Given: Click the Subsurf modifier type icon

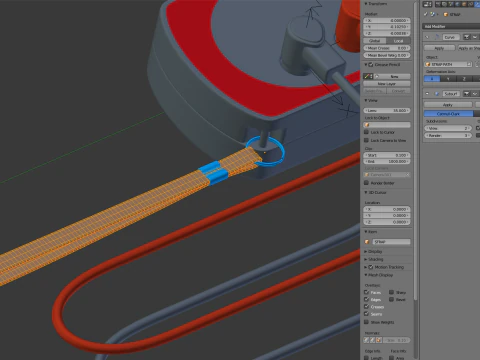Looking at the screenshot, I should click(436, 94).
